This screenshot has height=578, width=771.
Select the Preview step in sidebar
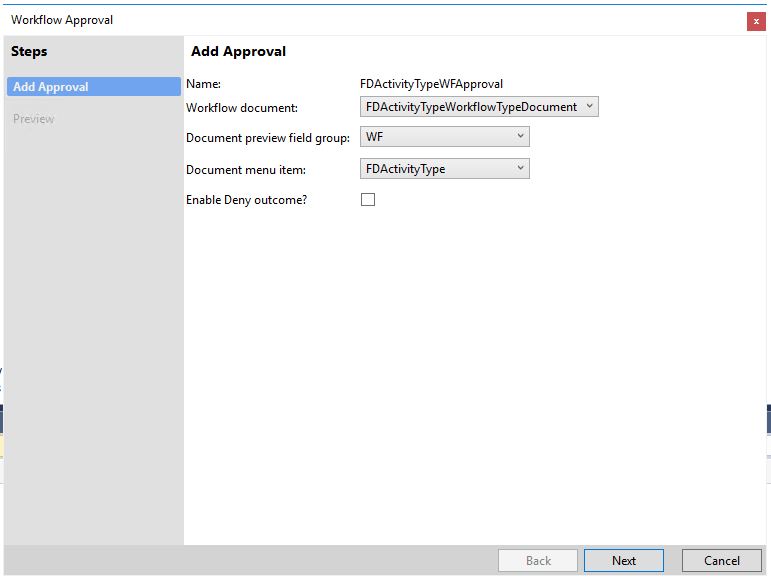click(33, 119)
